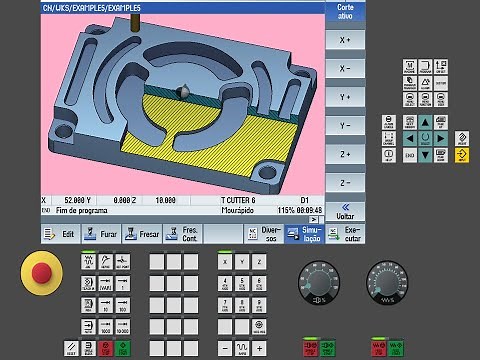The image size is (480, 360).
Task: Select Ref Point mode key
Action: [x=122, y=262]
